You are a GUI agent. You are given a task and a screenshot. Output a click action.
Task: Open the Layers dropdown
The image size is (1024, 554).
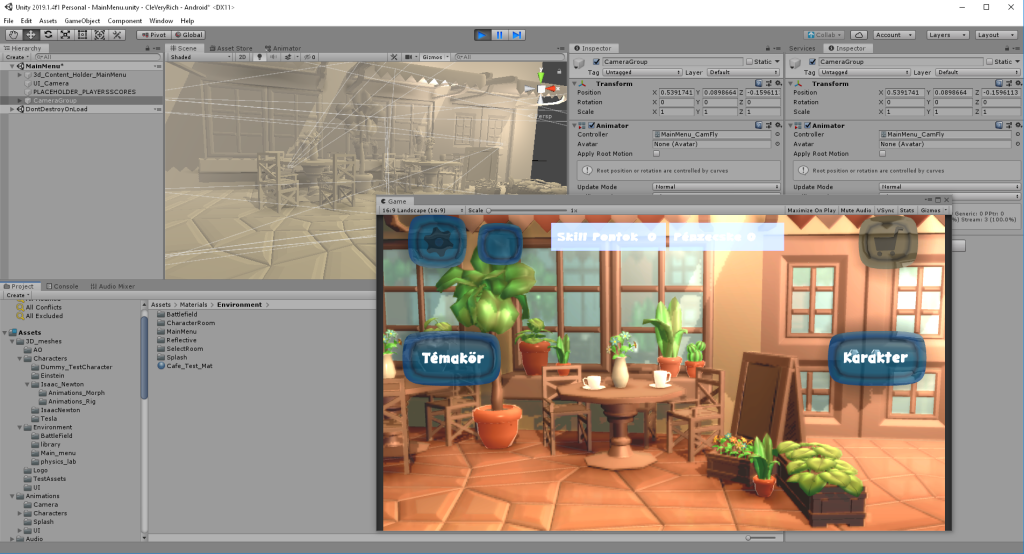[944, 35]
